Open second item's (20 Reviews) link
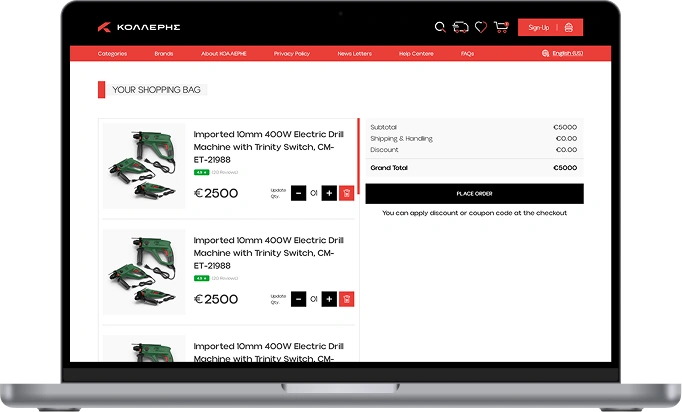Image resolution: width=682 pixels, height=412 pixels. pos(225,278)
